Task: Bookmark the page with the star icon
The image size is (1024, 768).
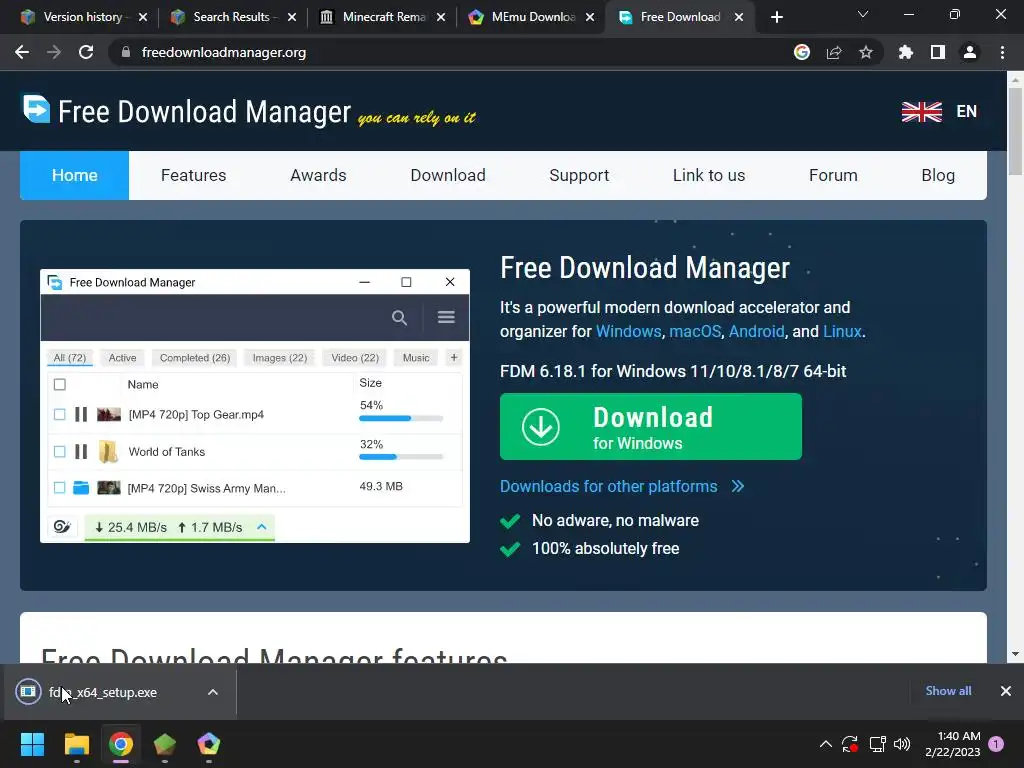Action: pyautogui.click(x=866, y=52)
